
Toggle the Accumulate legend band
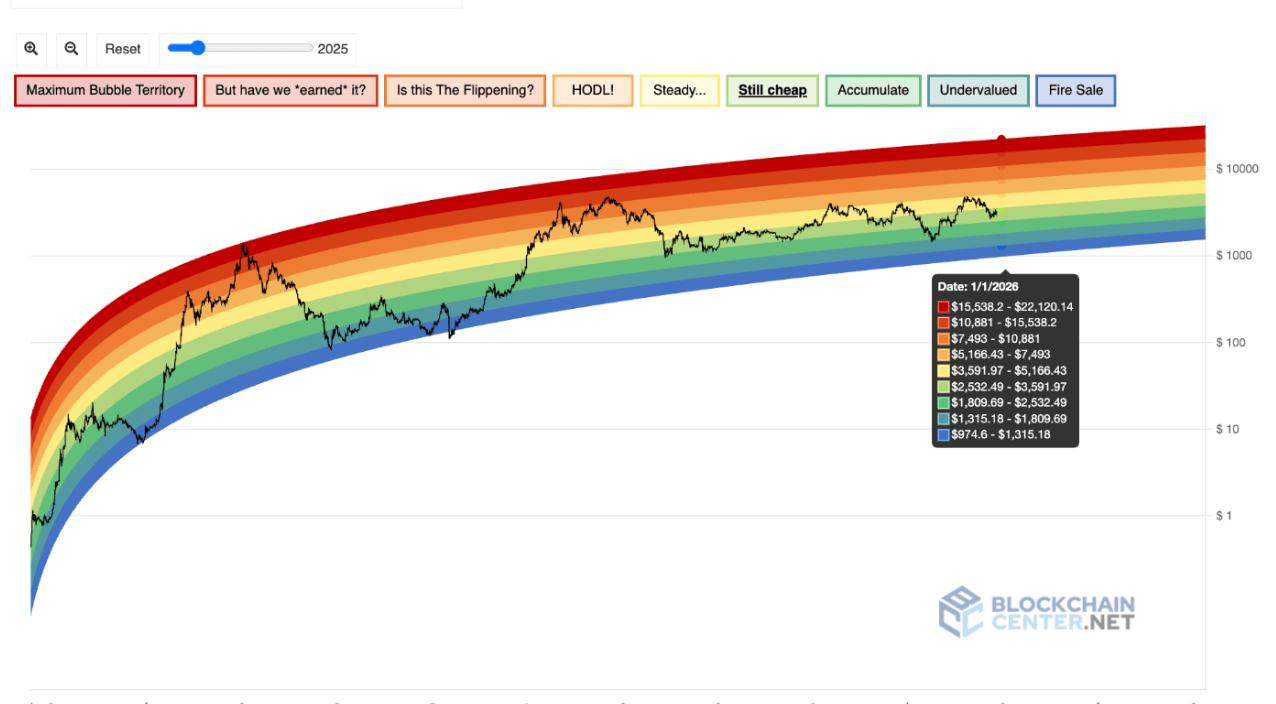click(873, 90)
